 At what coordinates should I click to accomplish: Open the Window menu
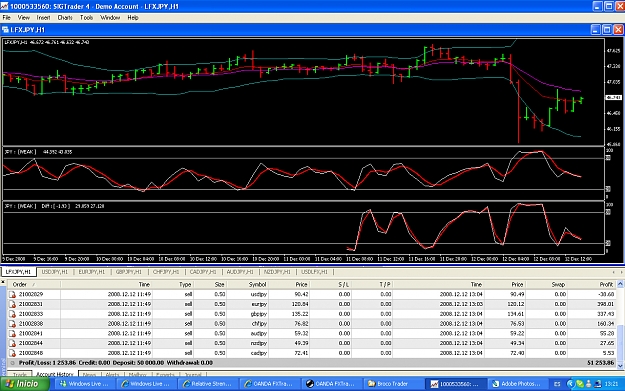[110, 18]
